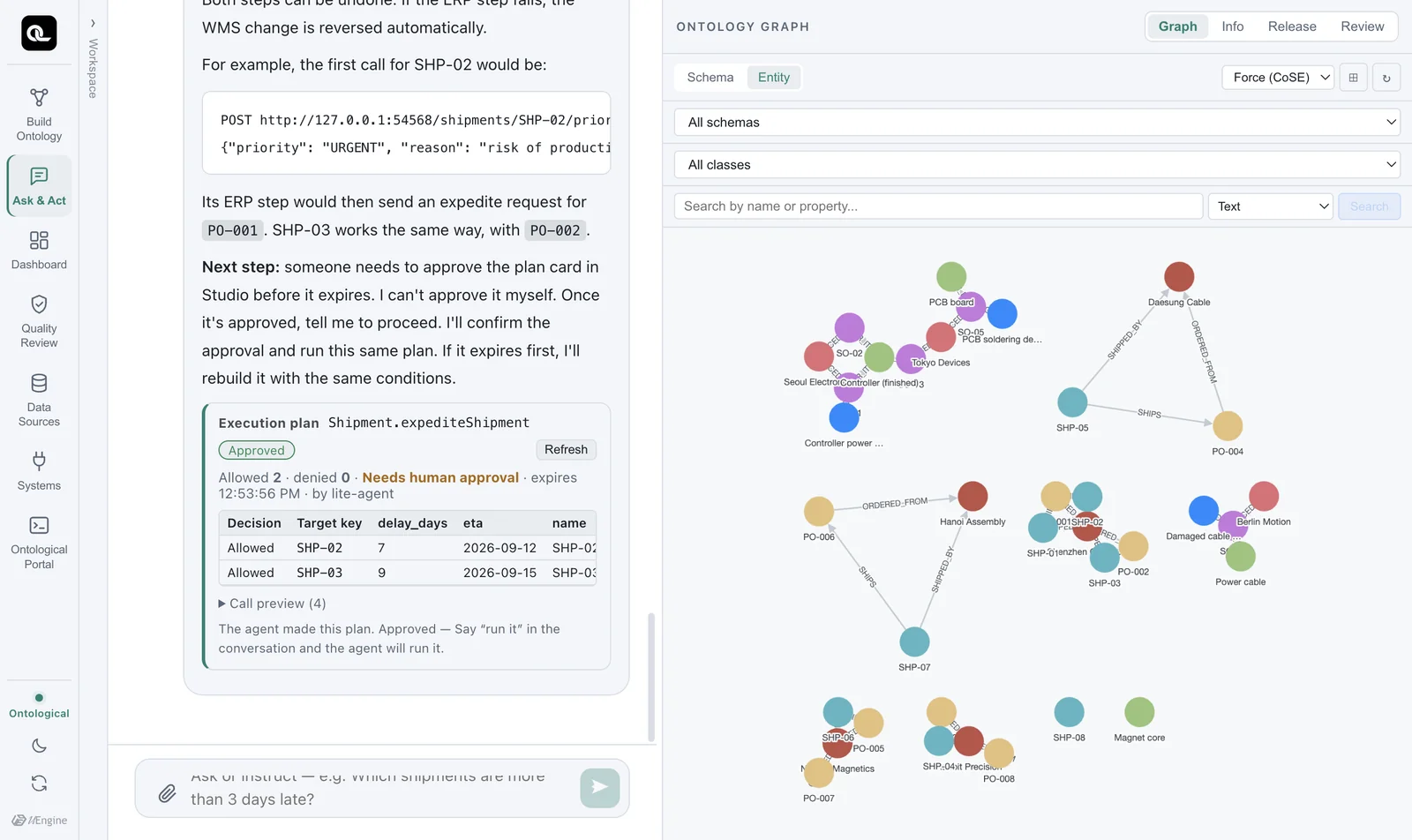Viewport: 1412px width, 840px height.
Task: Click the Search button in graph panel
Action: [1369, 206]
